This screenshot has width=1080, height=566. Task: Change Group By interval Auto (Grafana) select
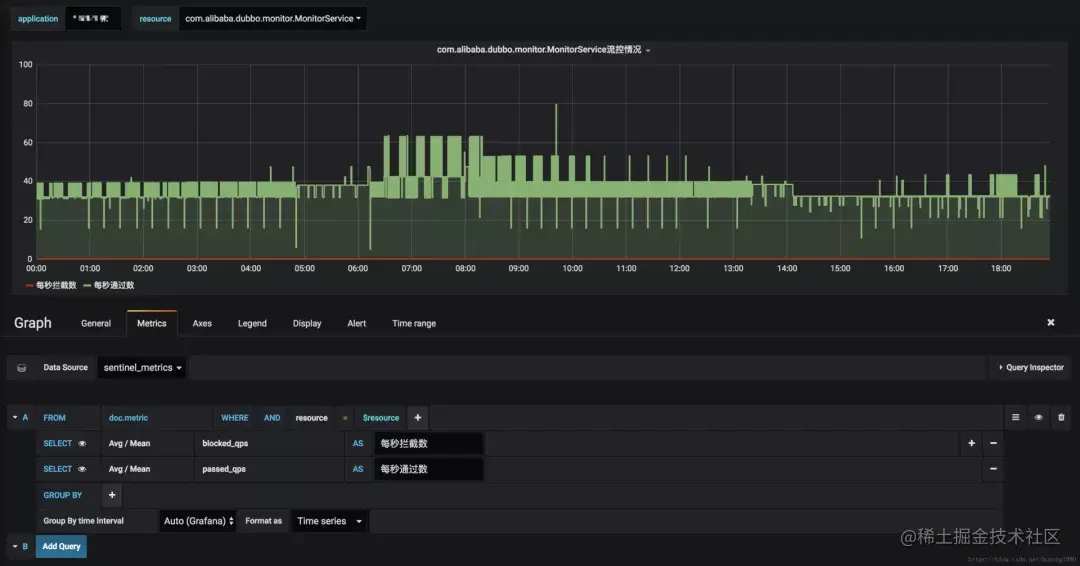point(198,521)
